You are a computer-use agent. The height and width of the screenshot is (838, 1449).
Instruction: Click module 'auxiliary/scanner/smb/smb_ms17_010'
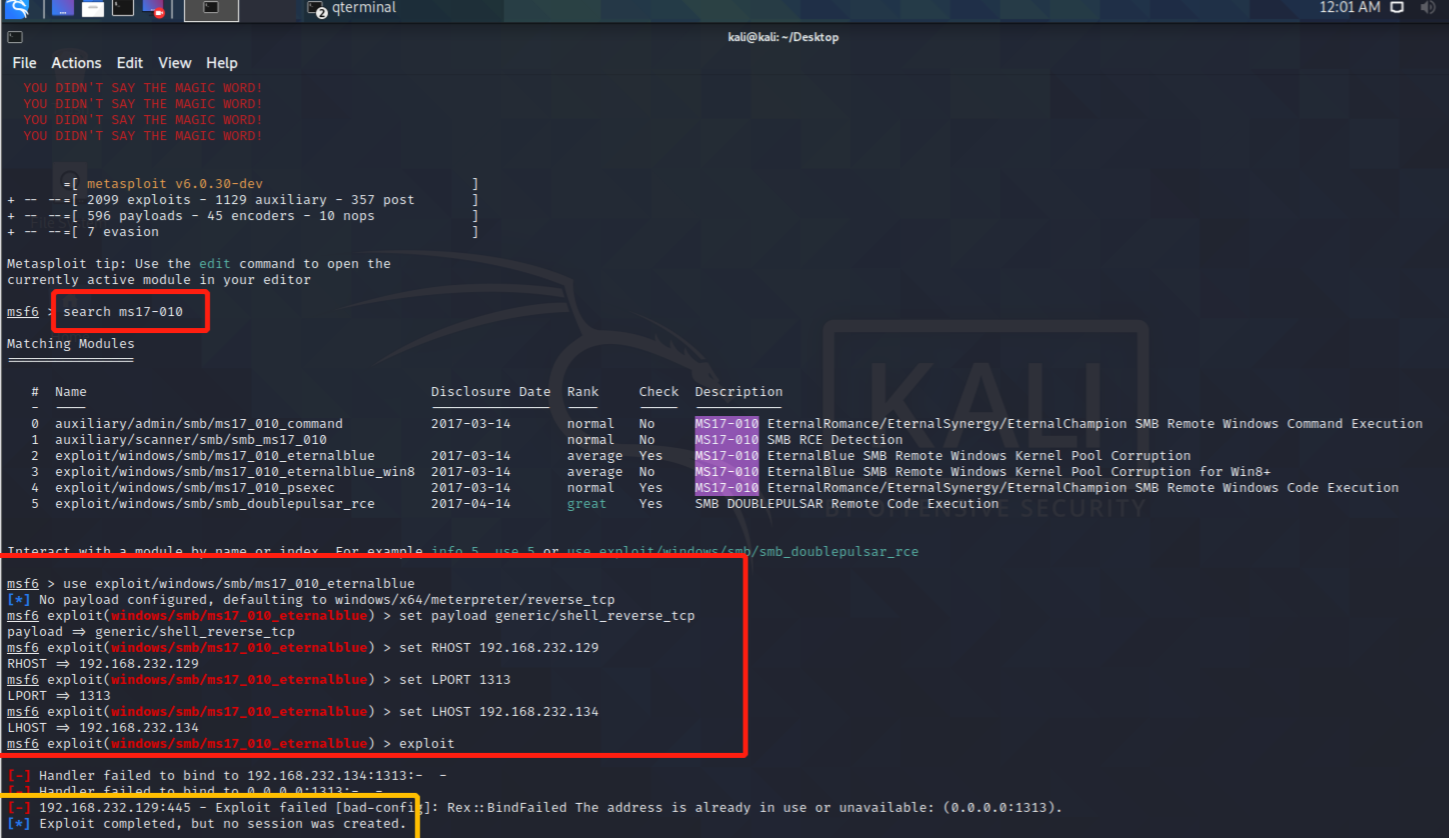coord(191,440)
